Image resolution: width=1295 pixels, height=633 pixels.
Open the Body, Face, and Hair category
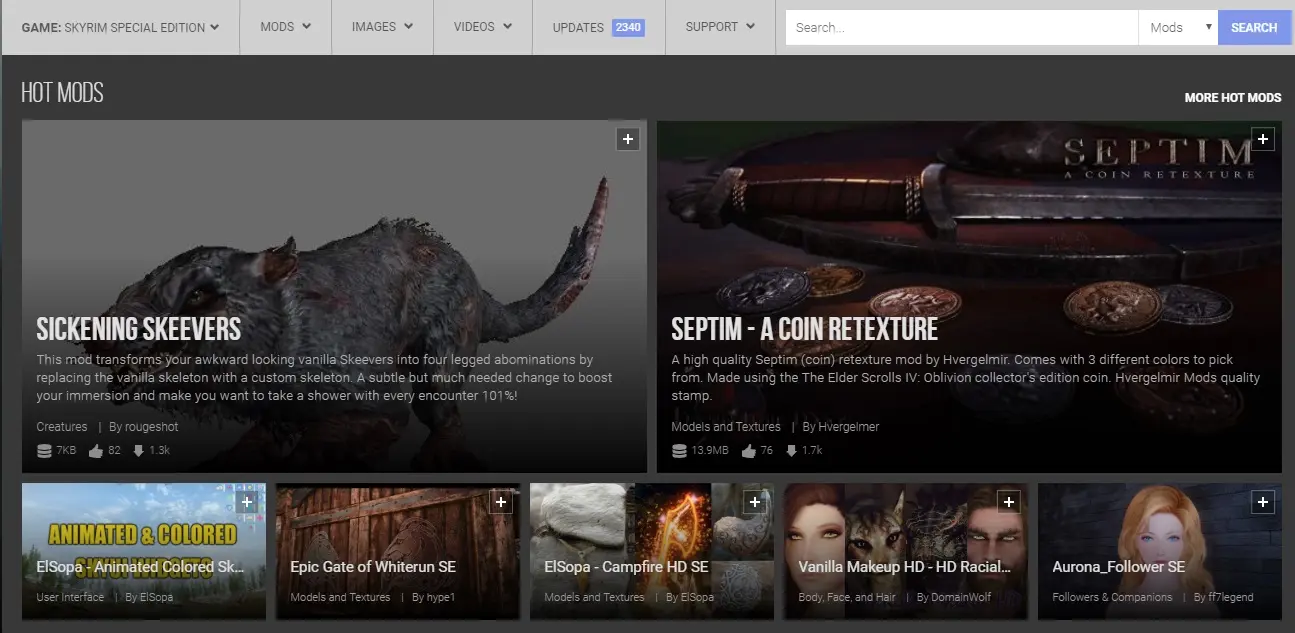coord(847,597)
